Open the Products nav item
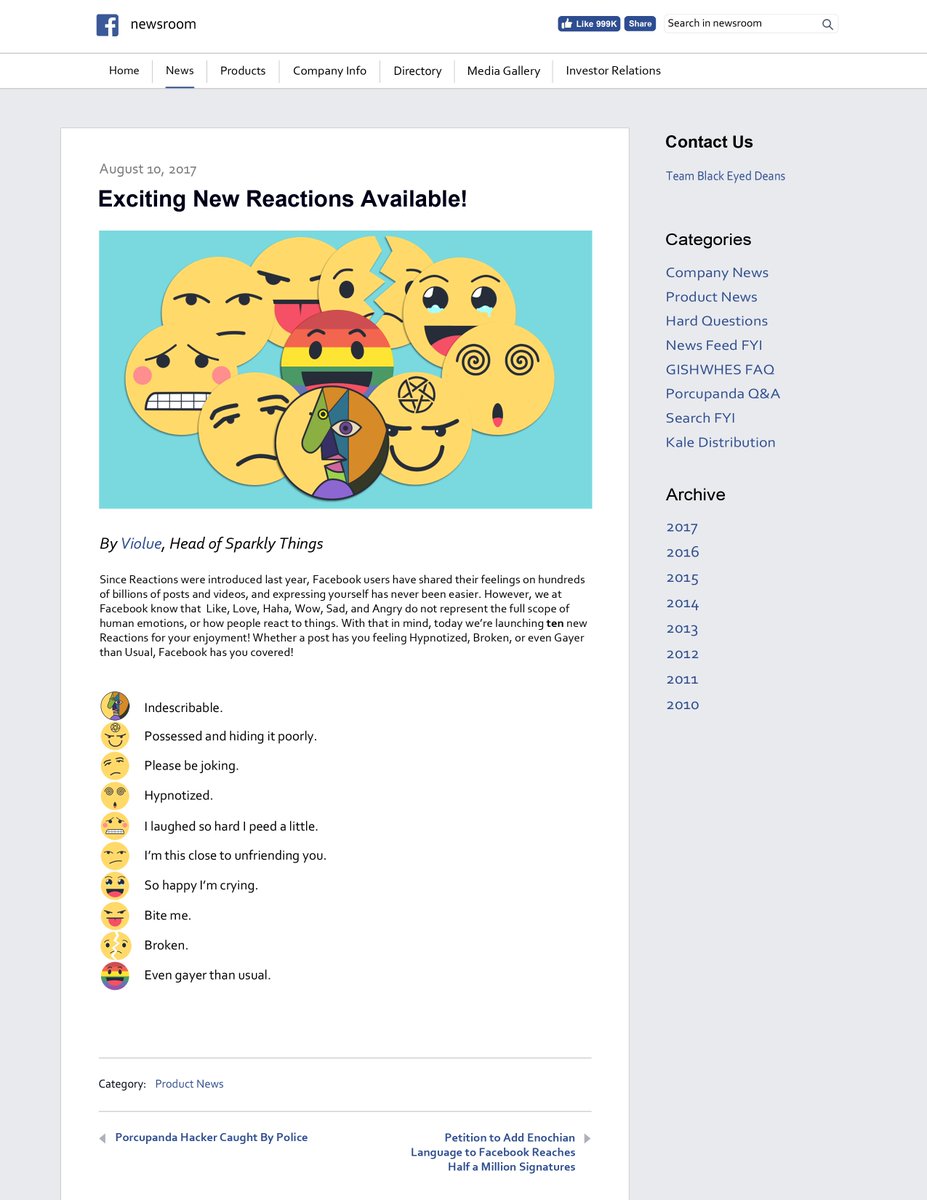The width and height of the screenshot is (927, 1200). (x=243, y=71)
